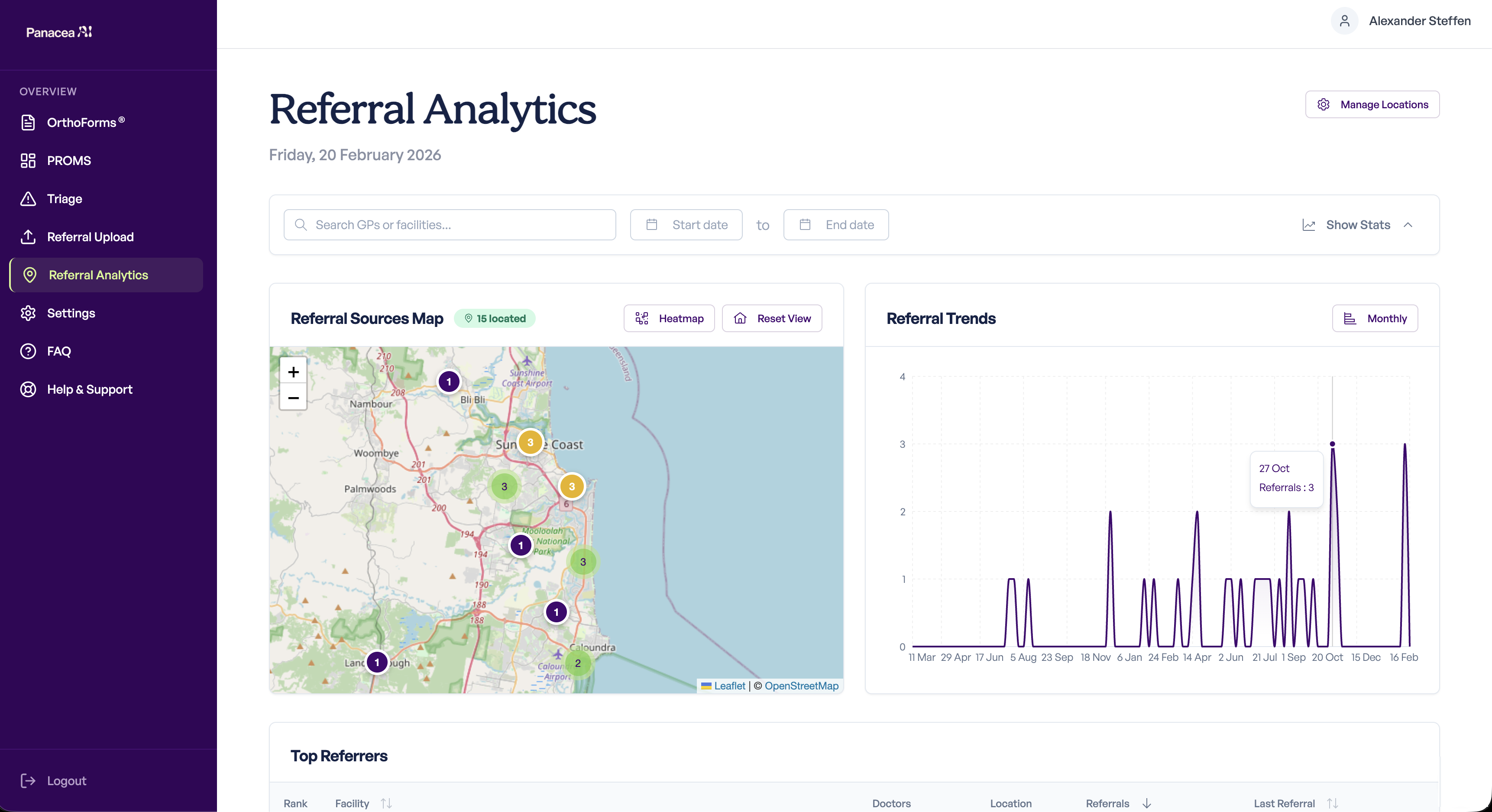This screenshot has height=812, width=1492.
Task: Navigate to Settings from the sidebar menu
Action: point(71,313)
